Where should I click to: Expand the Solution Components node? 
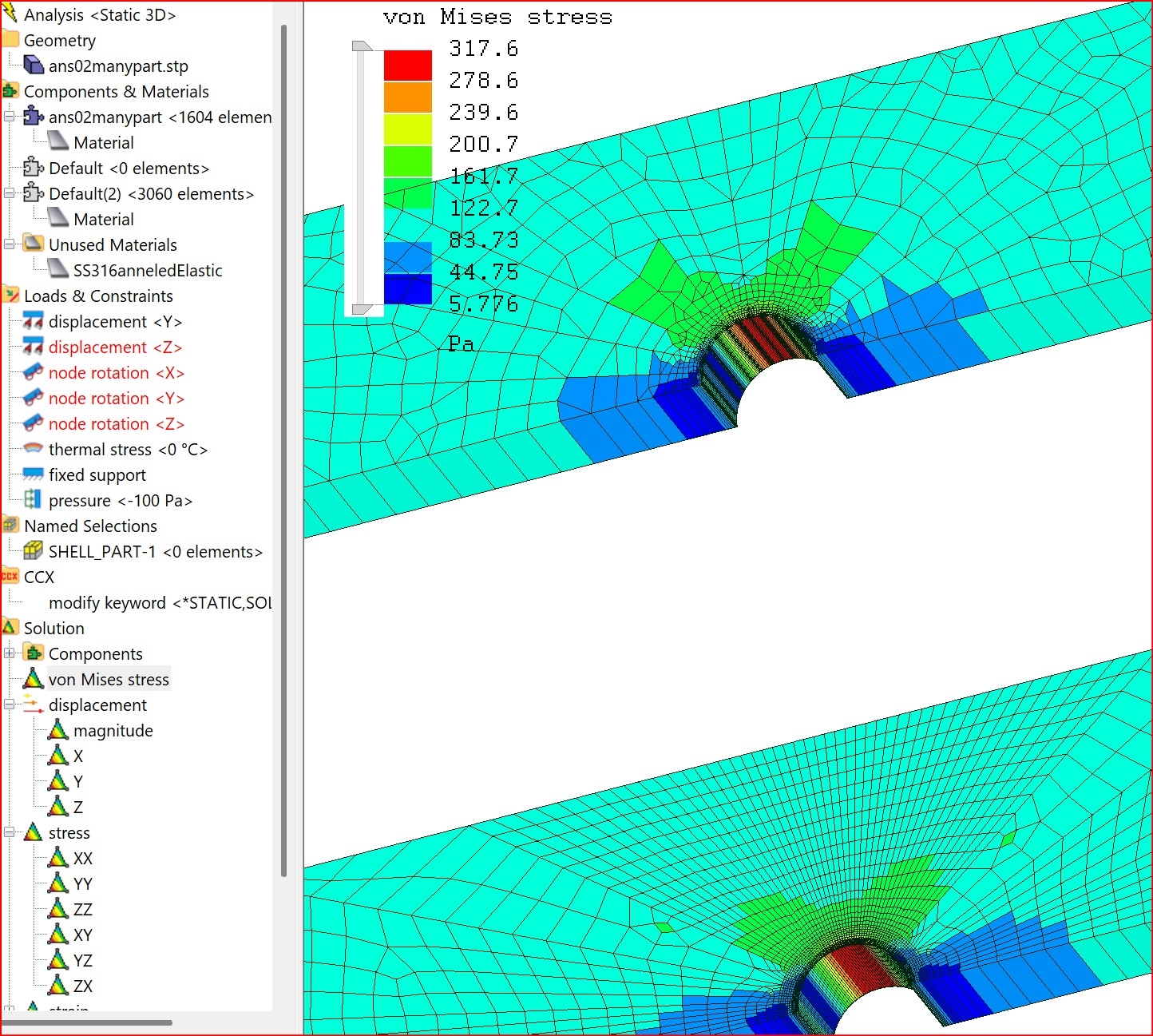pyautogui.click(x=10, y=653)
